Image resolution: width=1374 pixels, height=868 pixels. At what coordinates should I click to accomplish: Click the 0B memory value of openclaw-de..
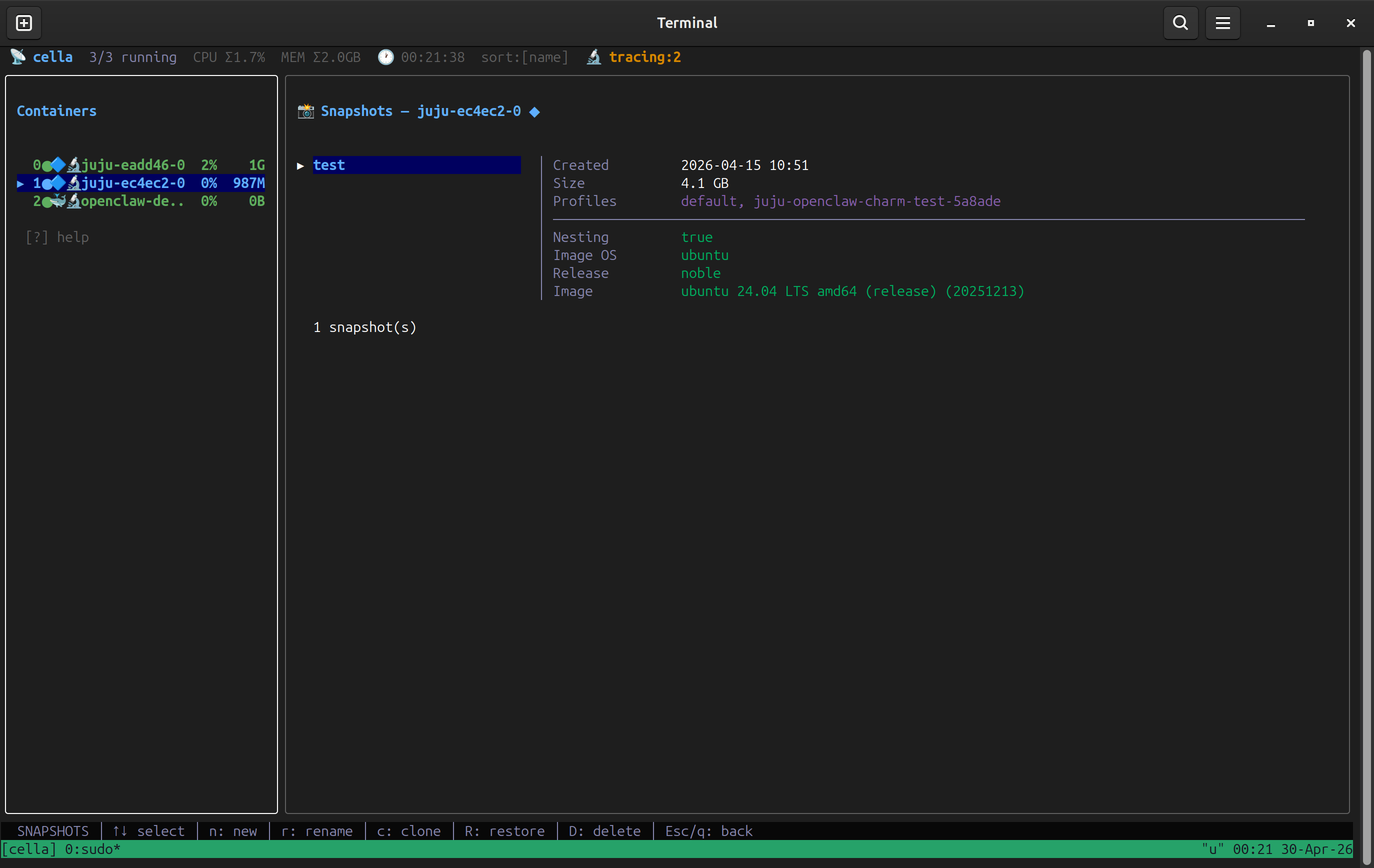pyautogui.click(x=257, y=201)
